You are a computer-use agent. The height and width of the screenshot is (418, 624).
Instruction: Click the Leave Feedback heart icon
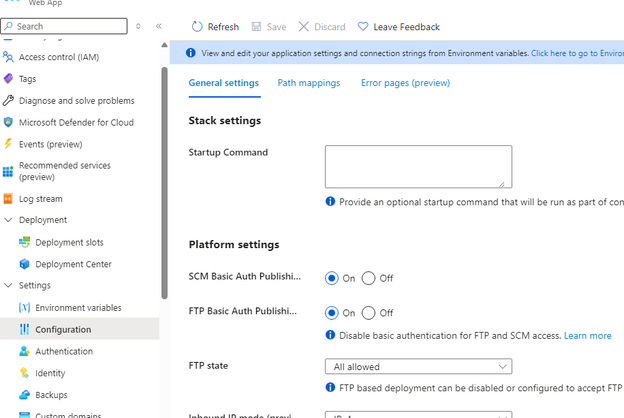363,27
